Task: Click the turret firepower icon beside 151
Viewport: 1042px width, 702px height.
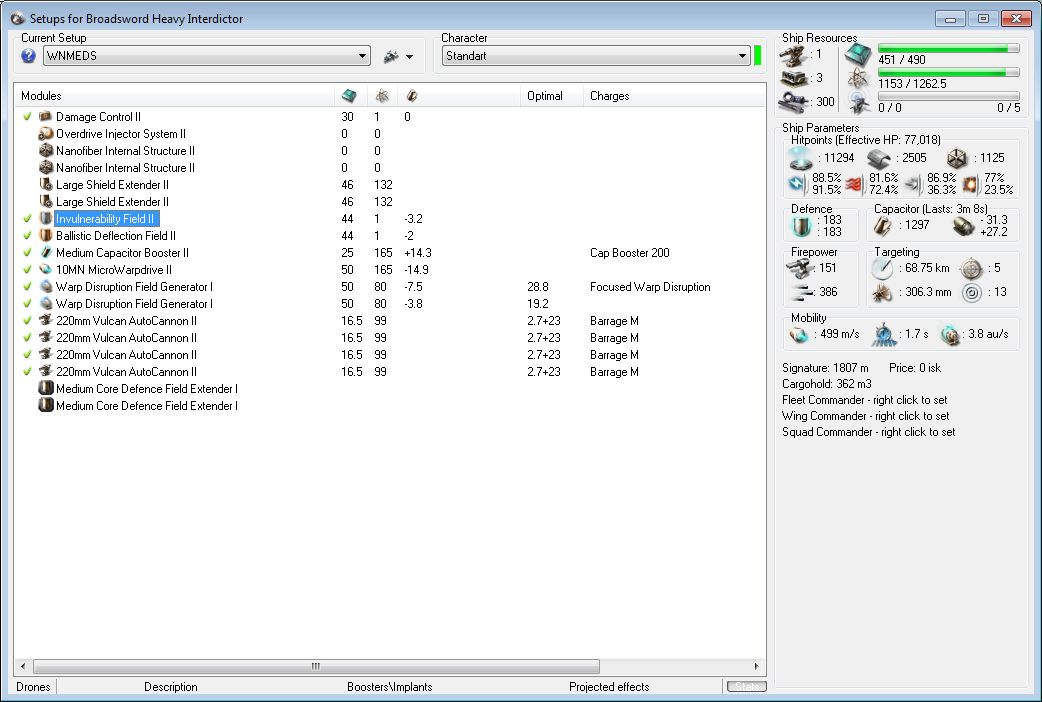Action: (x=800, y=268)
